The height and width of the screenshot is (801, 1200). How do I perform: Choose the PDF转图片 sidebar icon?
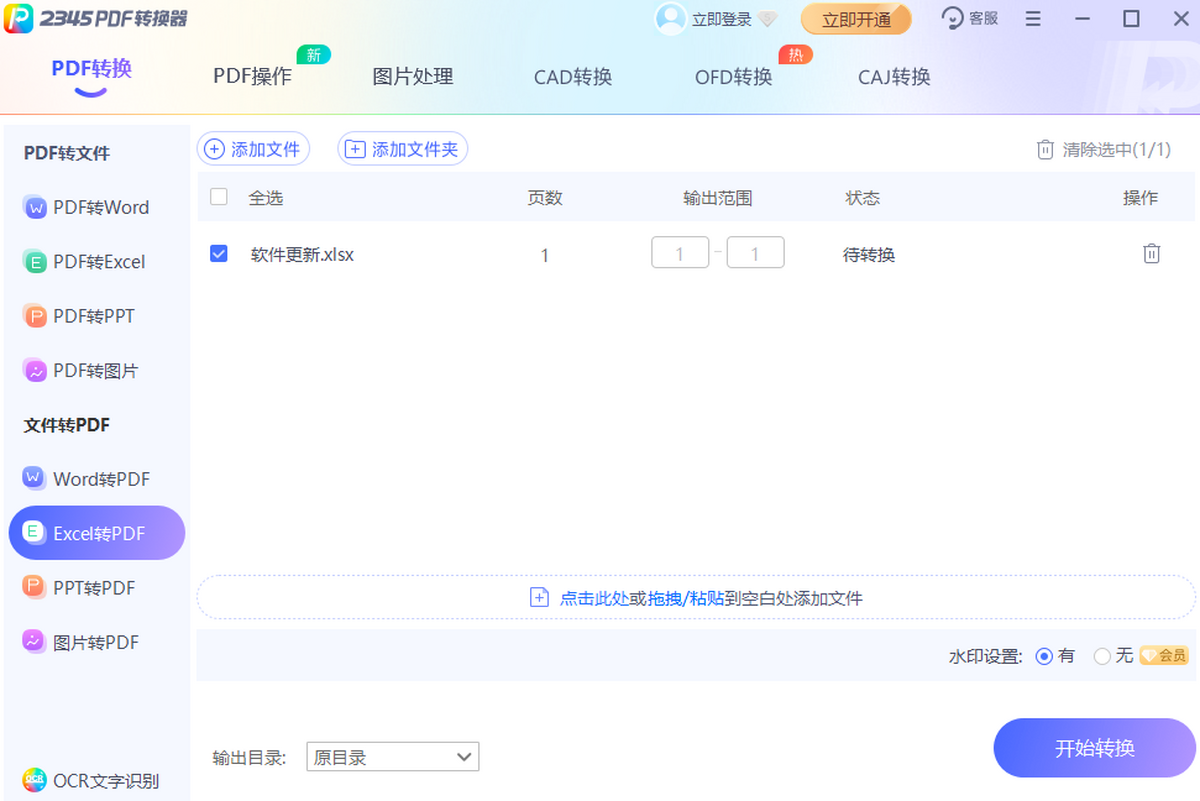[x=35, y=371]
